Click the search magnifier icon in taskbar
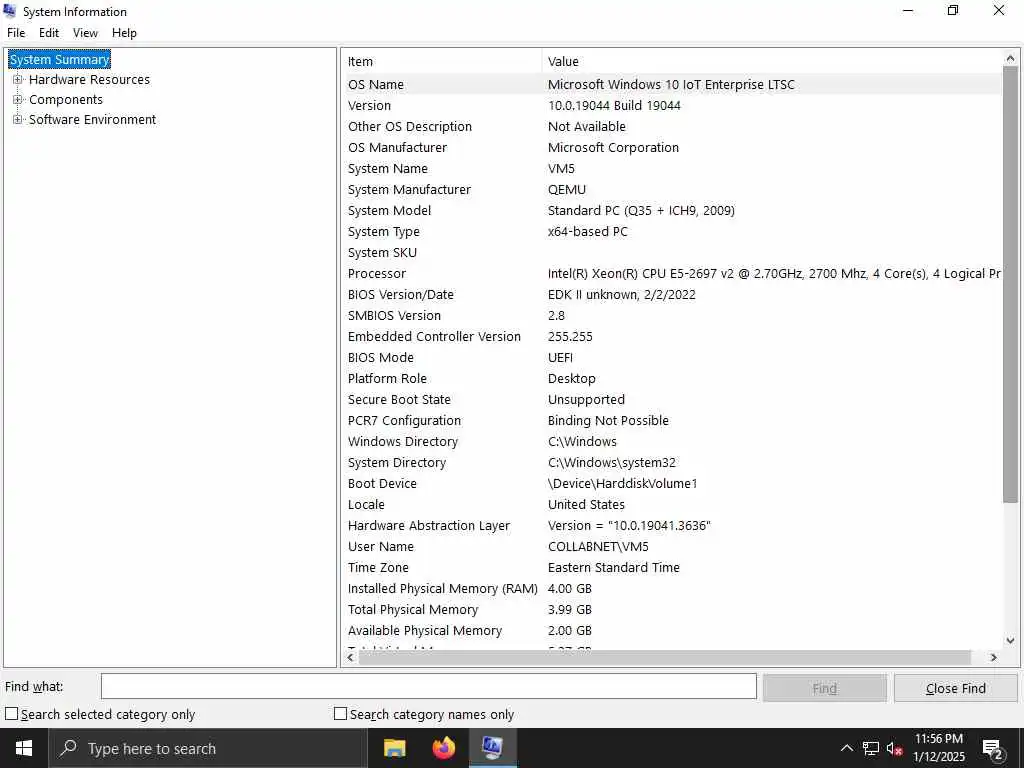 click(x=69, y=748)
